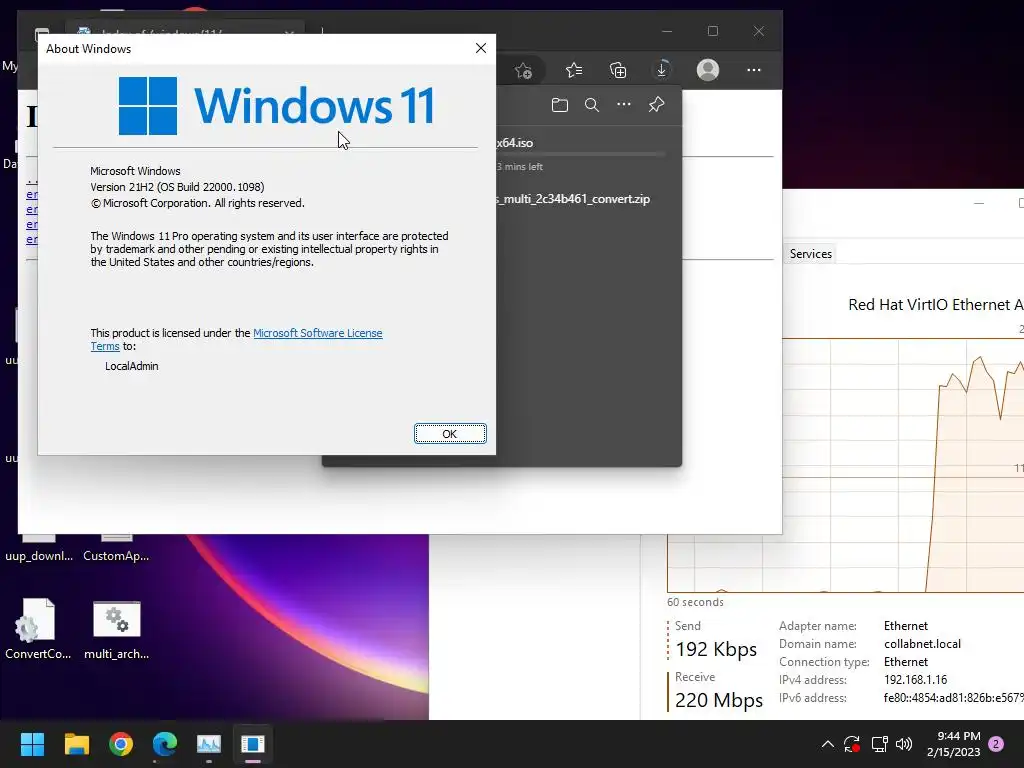Open Edge Downloads toolbar icon
This screenshot has height=768, width=1024.
click(x=662, y=70)
